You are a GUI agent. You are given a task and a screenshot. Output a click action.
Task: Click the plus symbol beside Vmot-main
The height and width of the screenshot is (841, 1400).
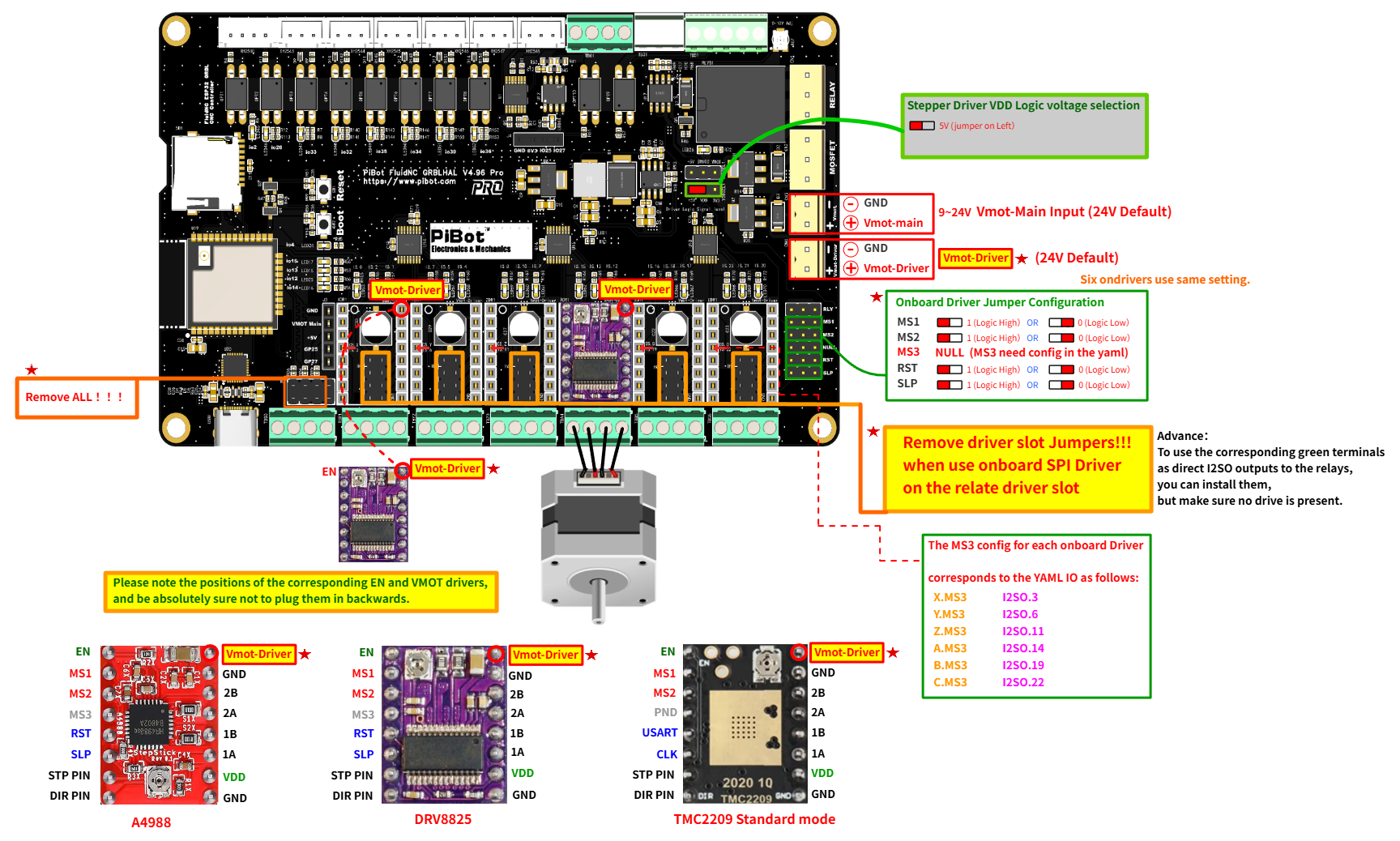click(x=851, y=223)
